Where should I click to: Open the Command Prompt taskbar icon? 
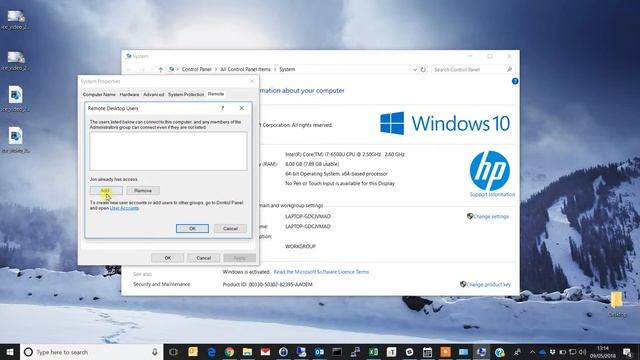coord(337,352)
